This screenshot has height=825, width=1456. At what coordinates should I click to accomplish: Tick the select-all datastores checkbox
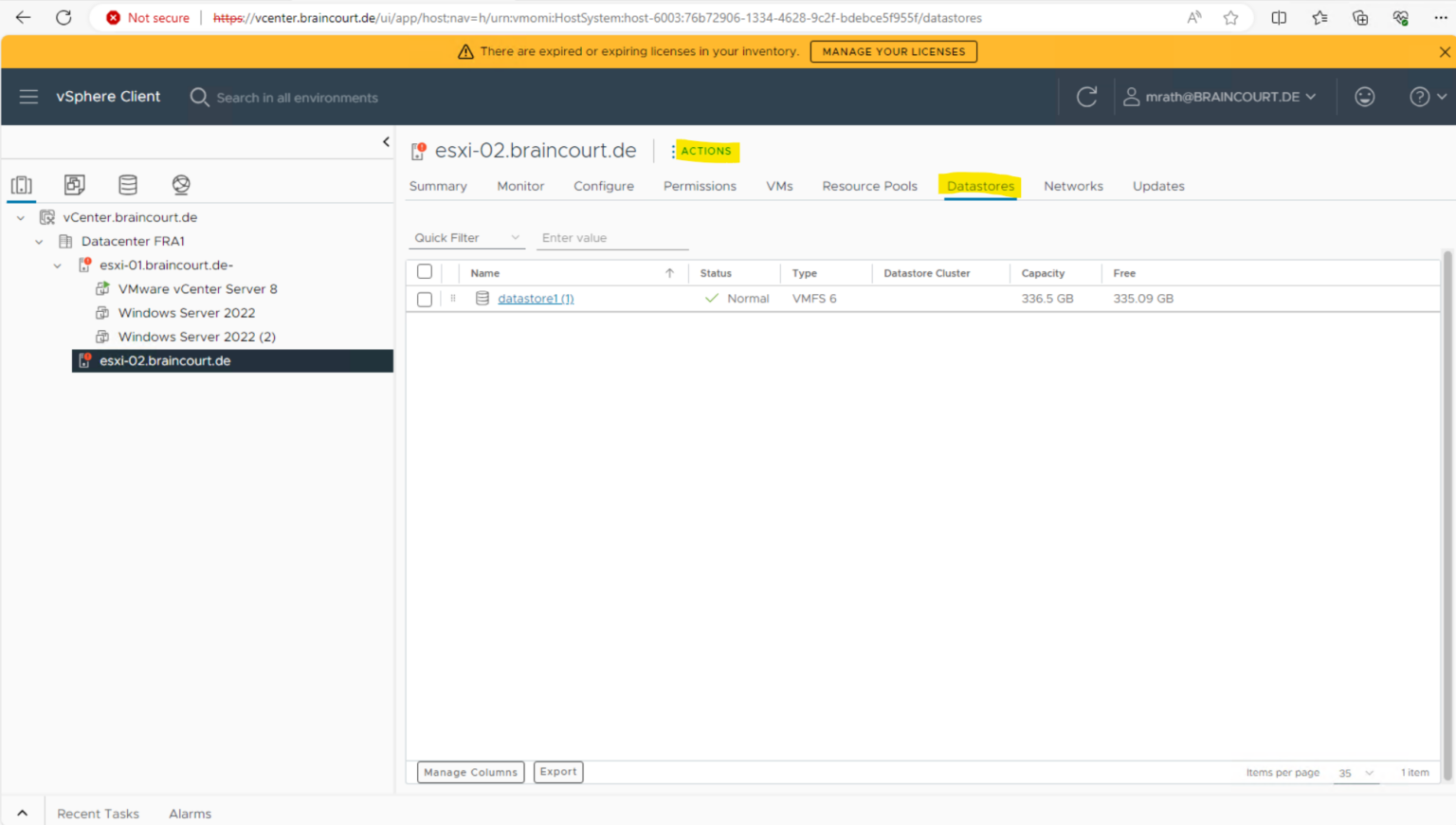pos(425,272)
